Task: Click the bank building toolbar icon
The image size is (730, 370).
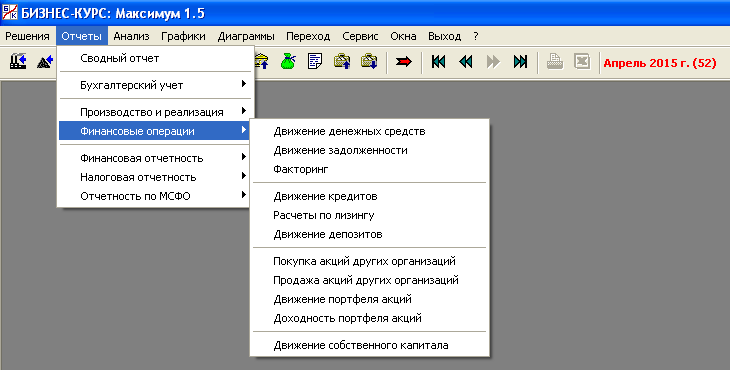Action: (262, 61)
